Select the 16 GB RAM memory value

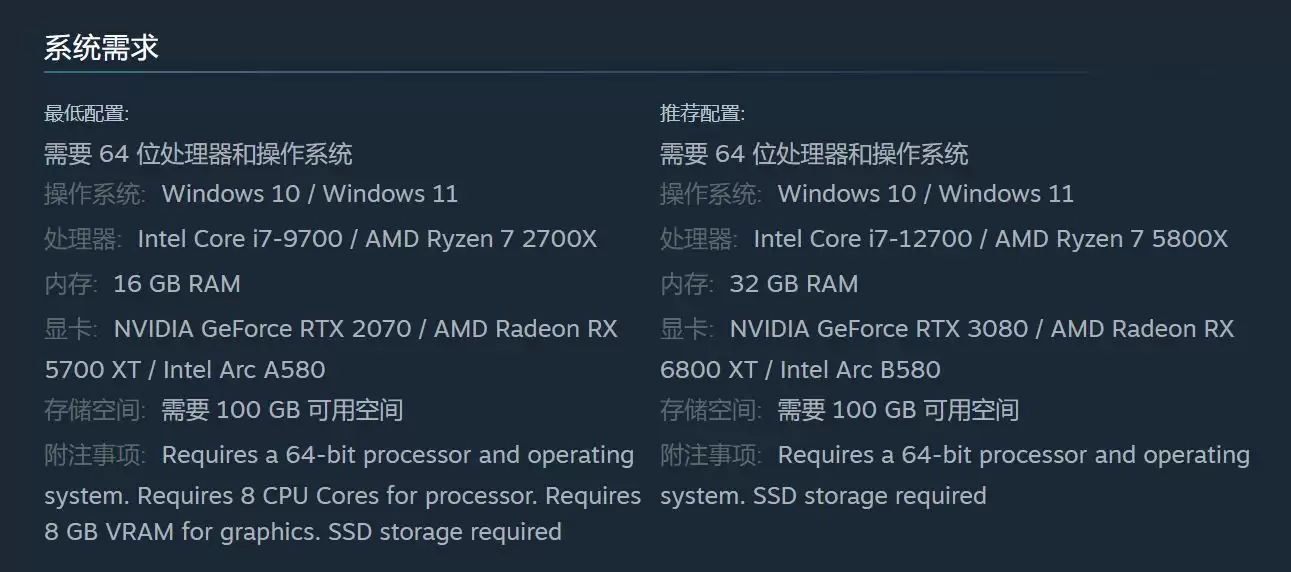(x=177, y=284)
